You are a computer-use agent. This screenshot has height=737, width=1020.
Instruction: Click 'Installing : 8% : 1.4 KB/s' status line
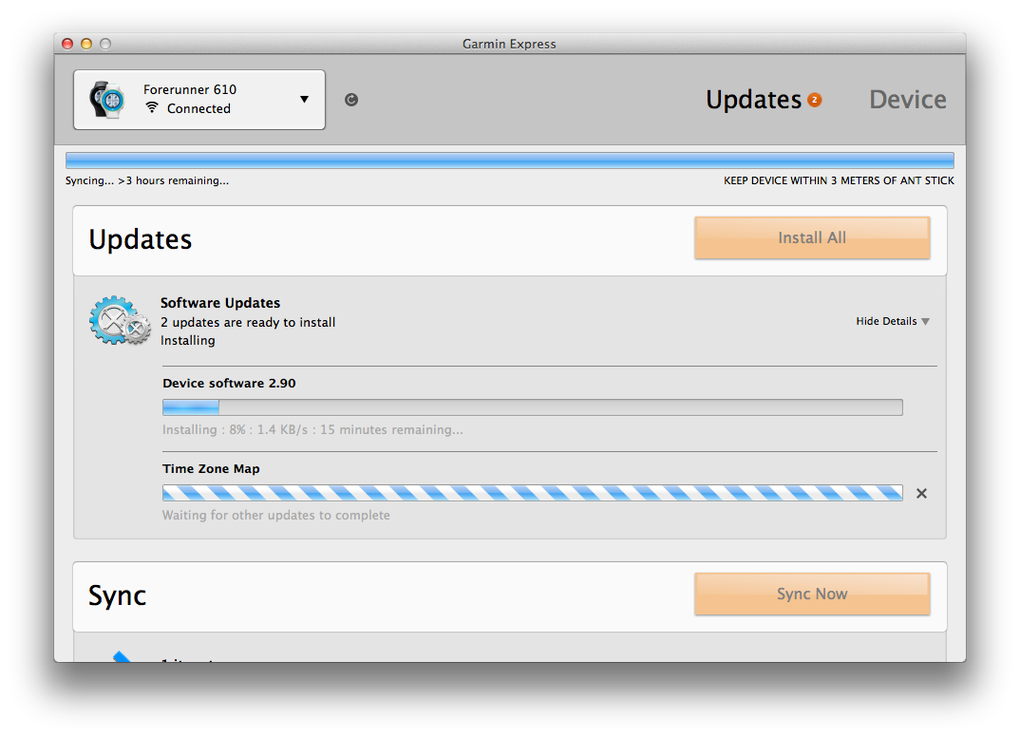(312, 430)
